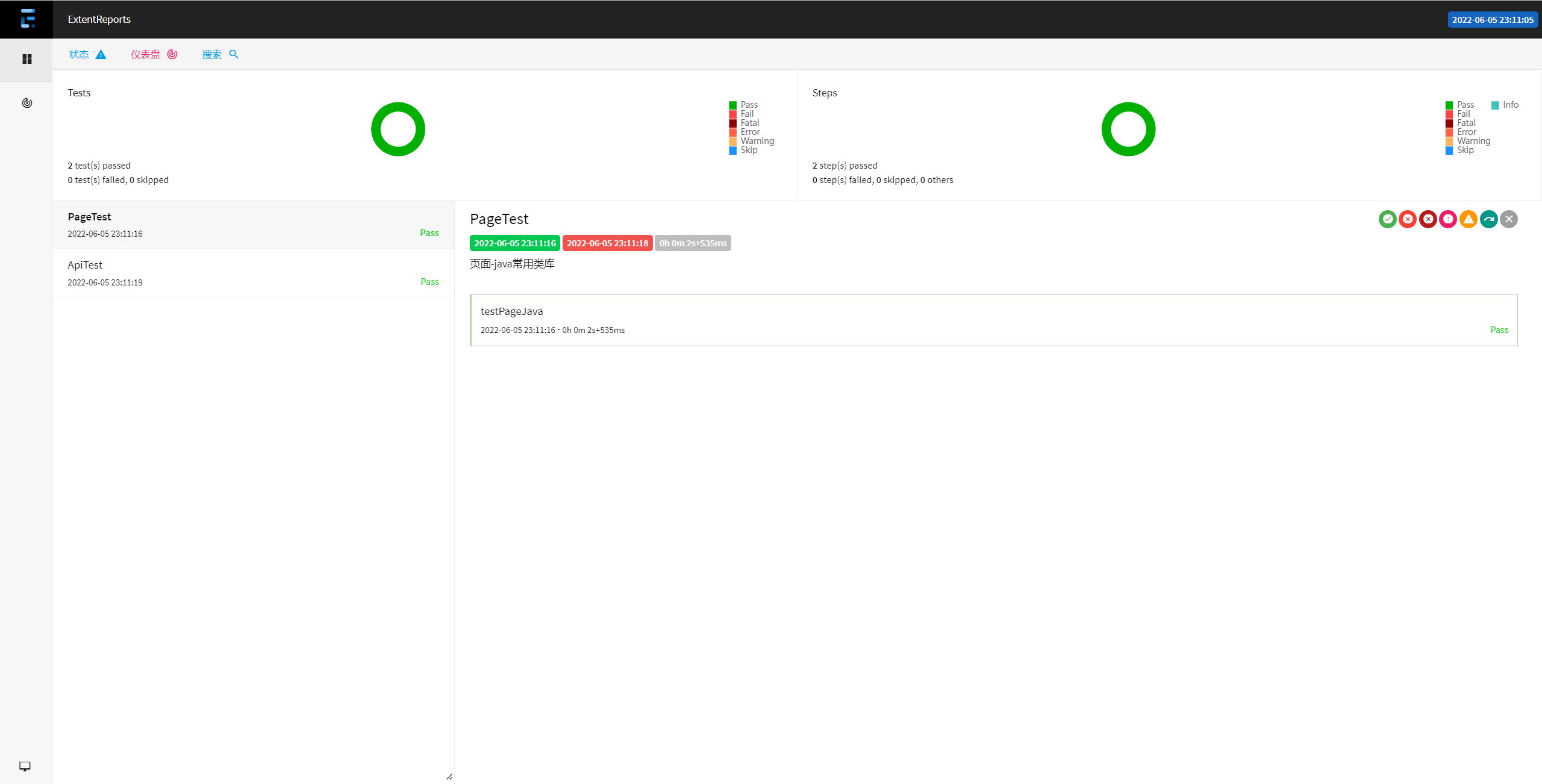The width and height of the screenshot is (1542, 784).
Task: Click the pink error filter icon
Action: pyautogui.click(x=1448, y=219)
